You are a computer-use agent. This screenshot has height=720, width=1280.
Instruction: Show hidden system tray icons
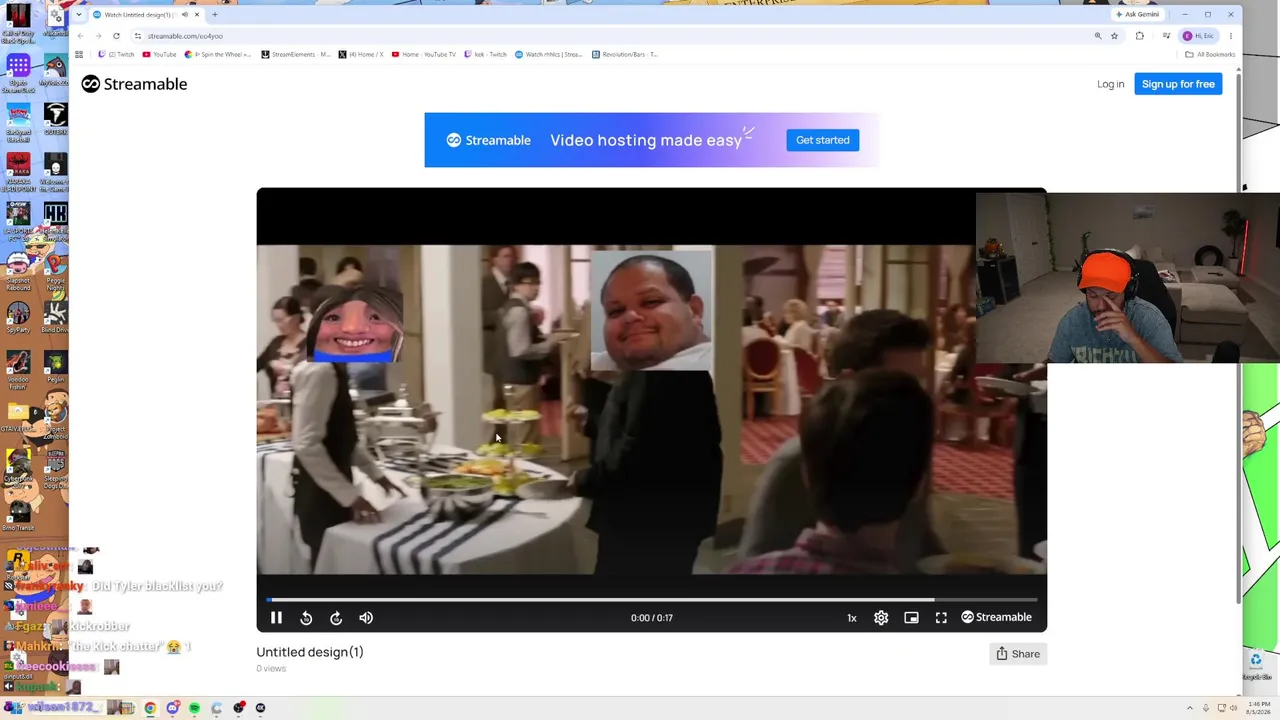click(1190, 708)
